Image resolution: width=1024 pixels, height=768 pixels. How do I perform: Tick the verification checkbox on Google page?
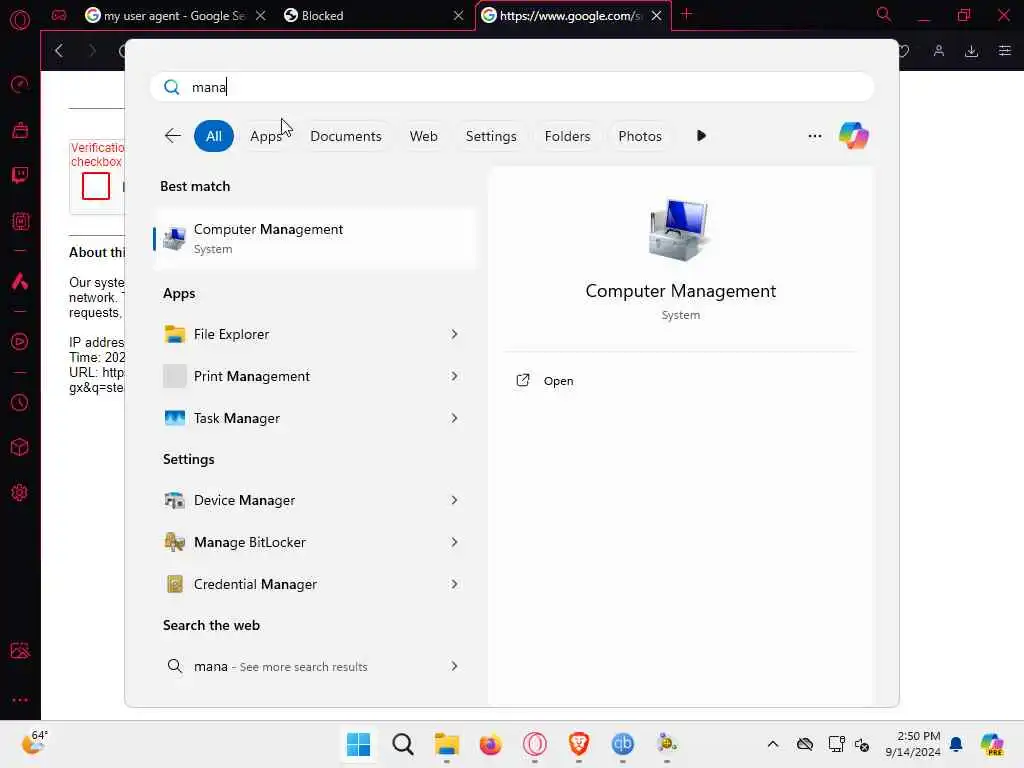[x=96, y=186]
